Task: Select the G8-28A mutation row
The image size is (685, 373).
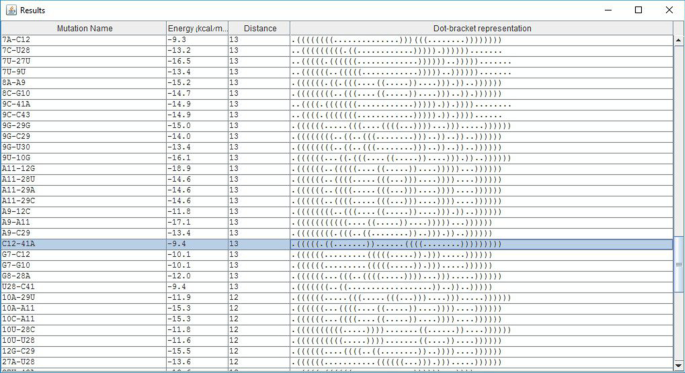Action: pyautogui.click(x=337, y=276)
